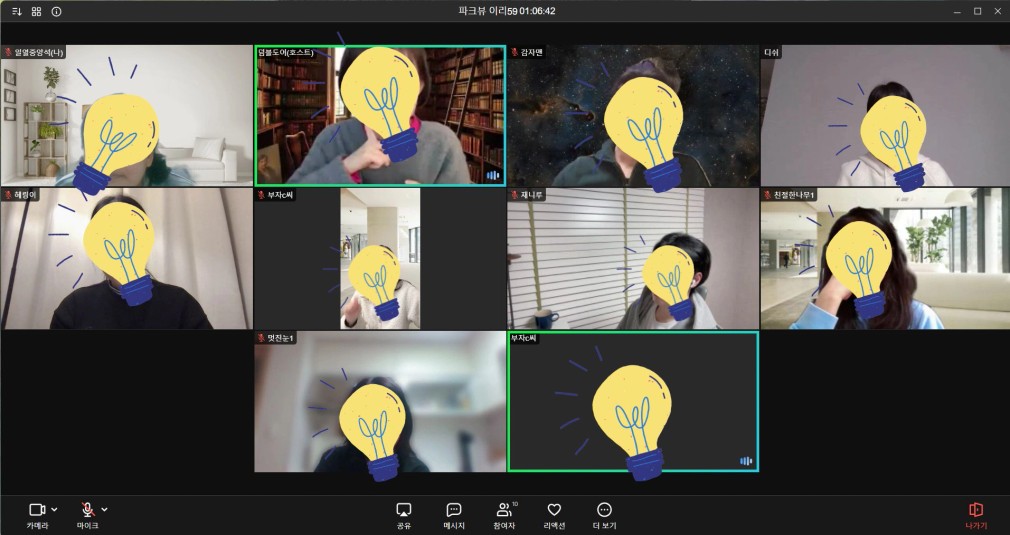Select the 친절한나무1 video tile
Viewport: 1010px width, 535px height.
[885, 259]
